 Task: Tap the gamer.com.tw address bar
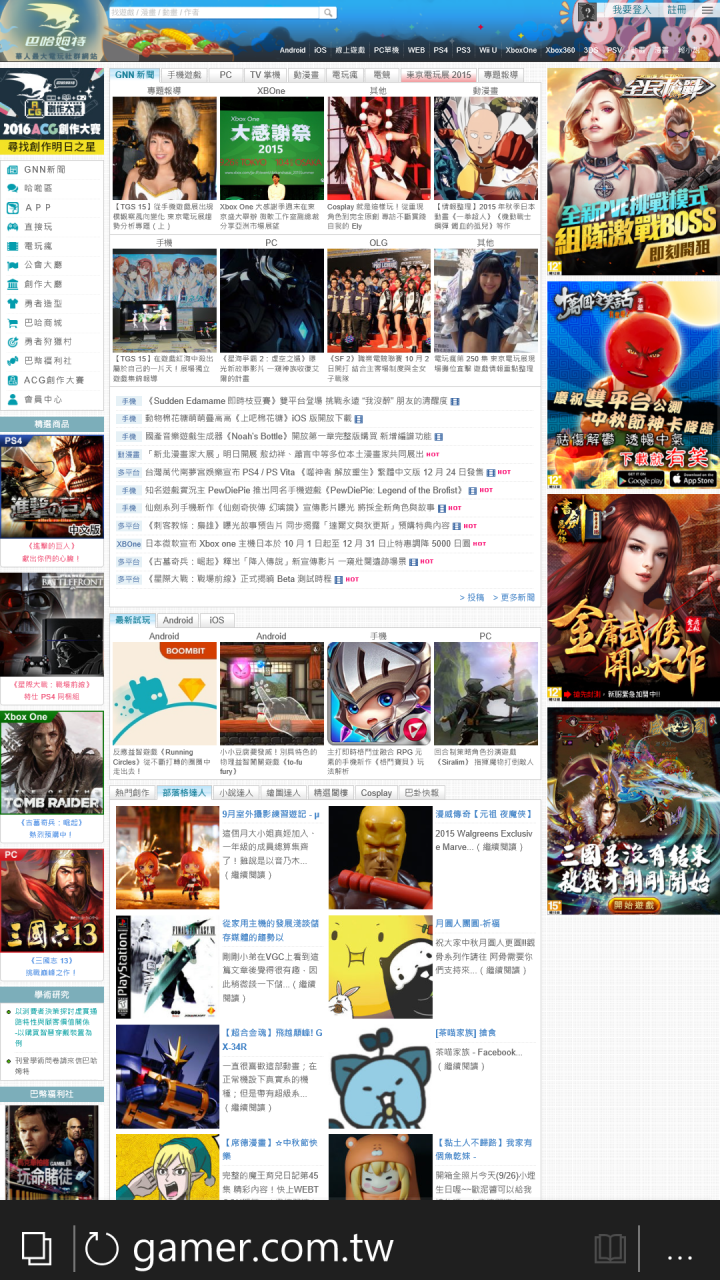pos(263,1248)
